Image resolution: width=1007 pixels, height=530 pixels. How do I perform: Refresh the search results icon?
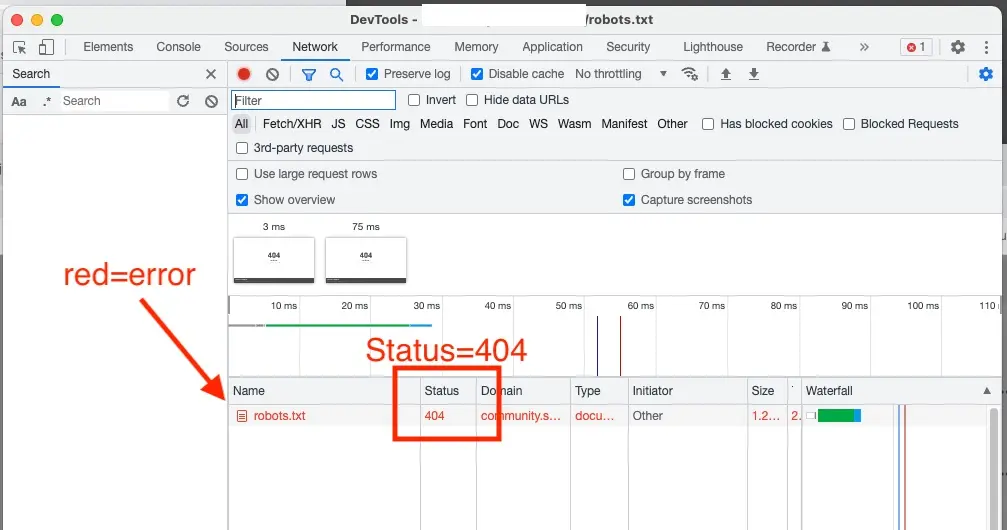click(x=183, y=101)
